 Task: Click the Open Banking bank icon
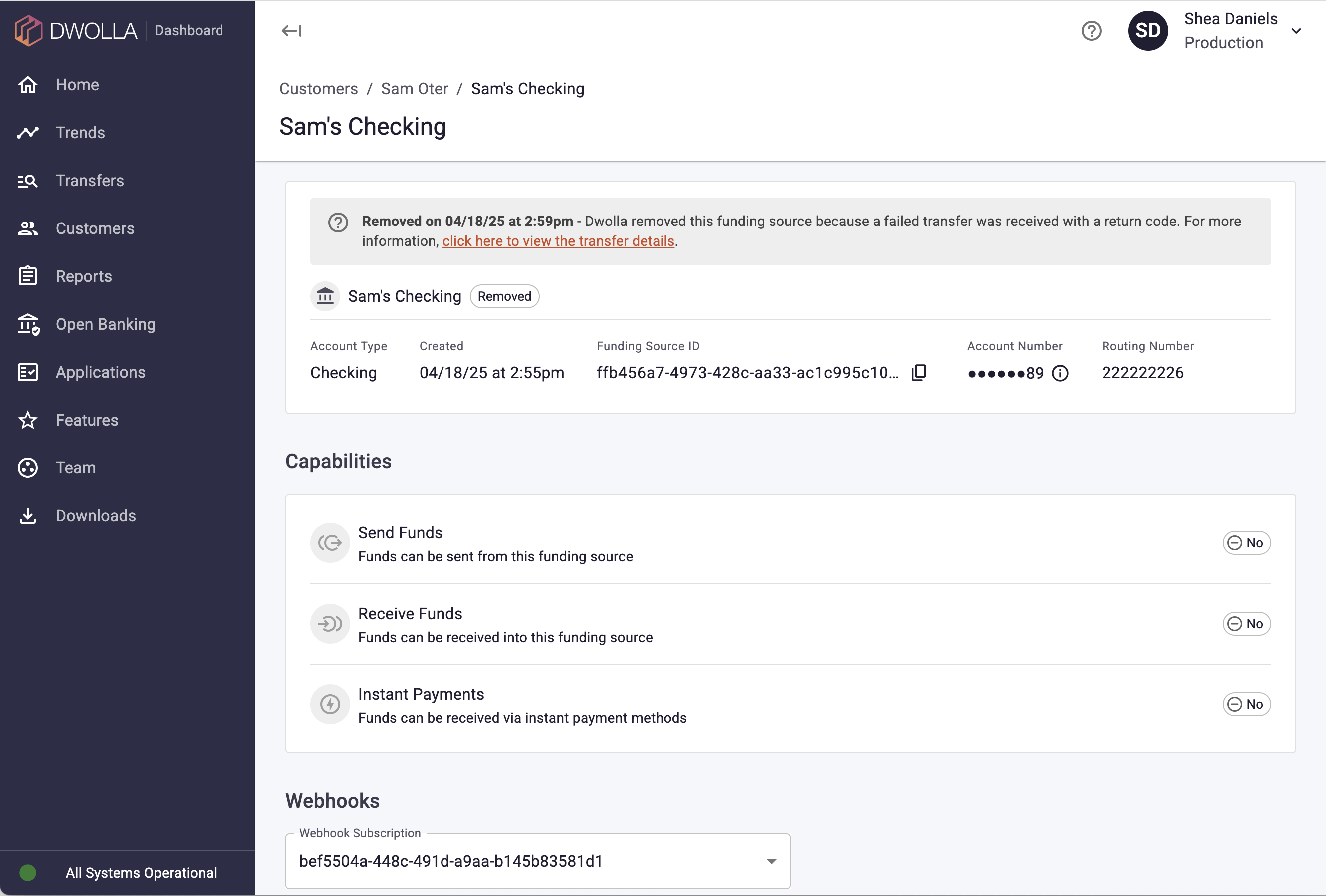point(28,324)
